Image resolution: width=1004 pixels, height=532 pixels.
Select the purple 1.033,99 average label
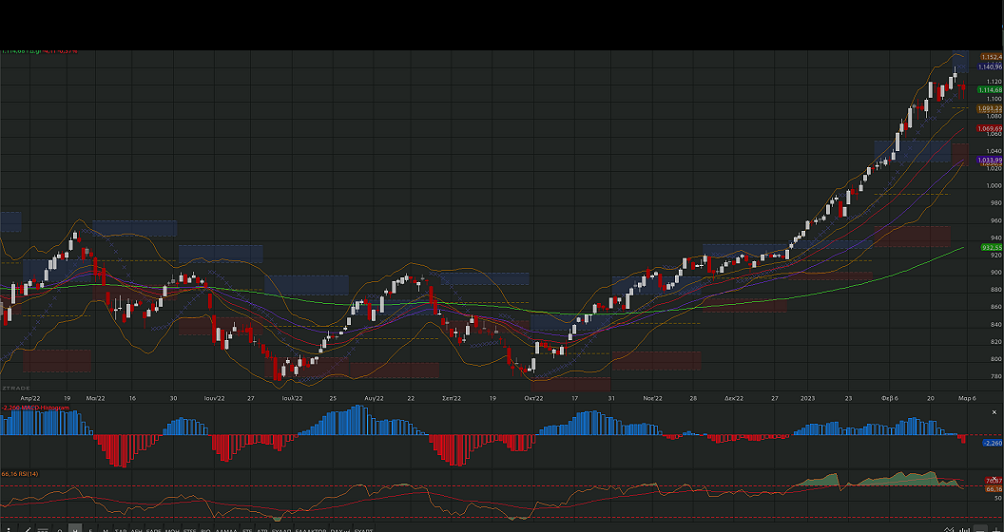click(x=991, y=160)
